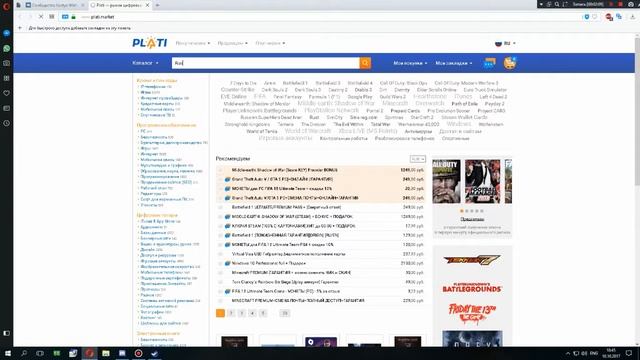Image resolution: width=640 pixels, height=360 pixels.
Task: Click the PLATI logo
Action: pyautogui.click(x=150, y=43)
